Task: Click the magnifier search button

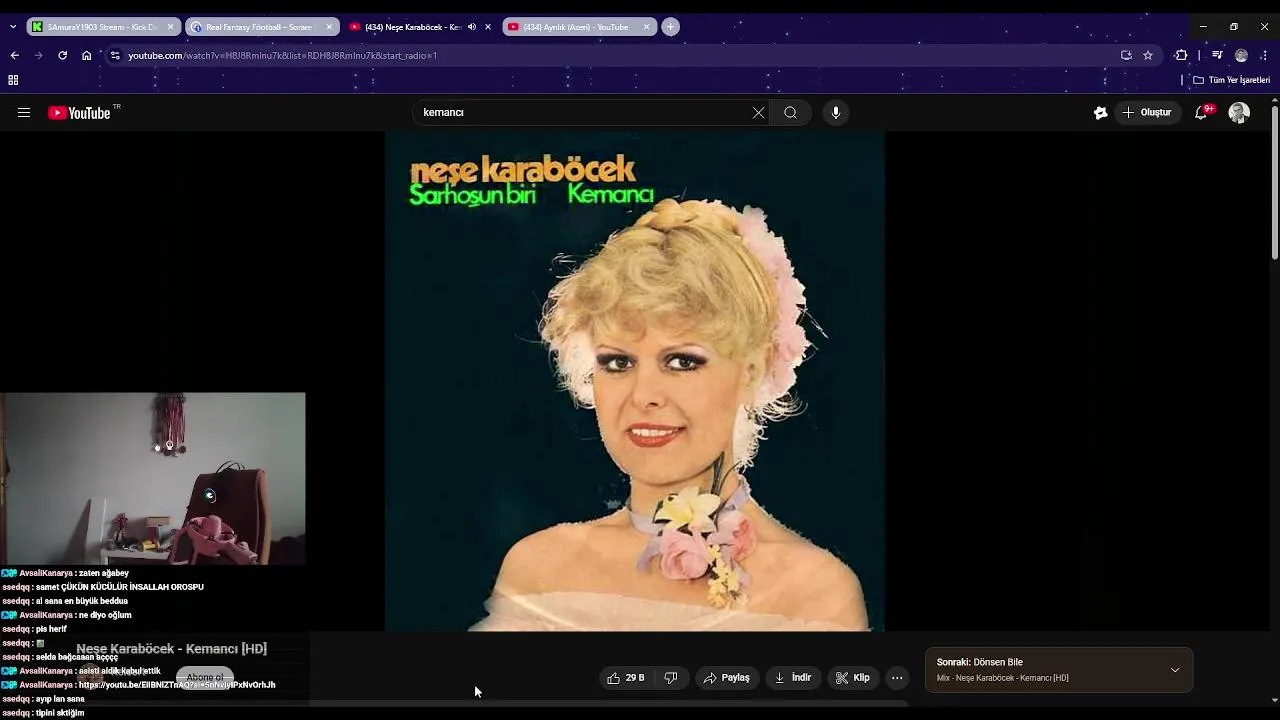Action: click(791, 113)
